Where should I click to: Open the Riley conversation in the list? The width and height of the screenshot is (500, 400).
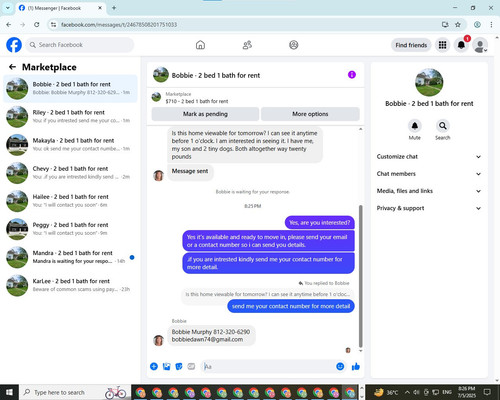pos(70,116)
